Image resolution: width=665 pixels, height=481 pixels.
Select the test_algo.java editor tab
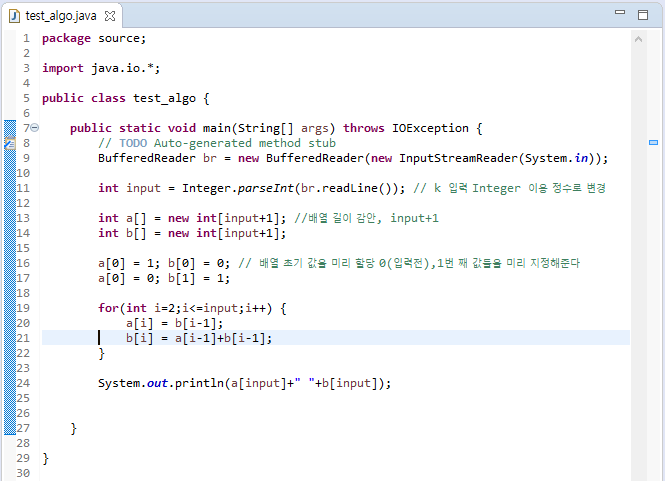61,16
